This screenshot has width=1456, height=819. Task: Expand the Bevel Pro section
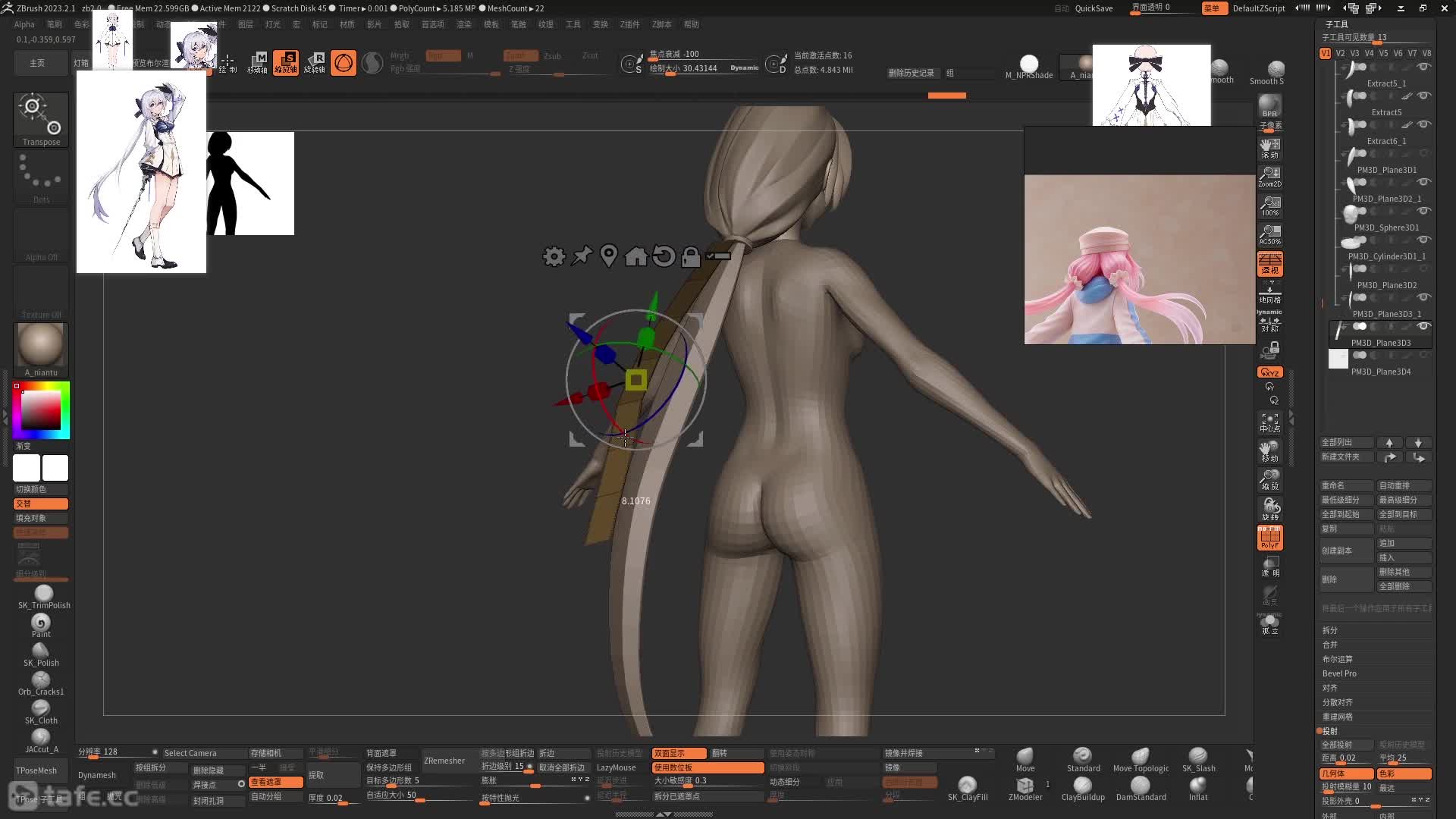click(x=1339, y=673)
